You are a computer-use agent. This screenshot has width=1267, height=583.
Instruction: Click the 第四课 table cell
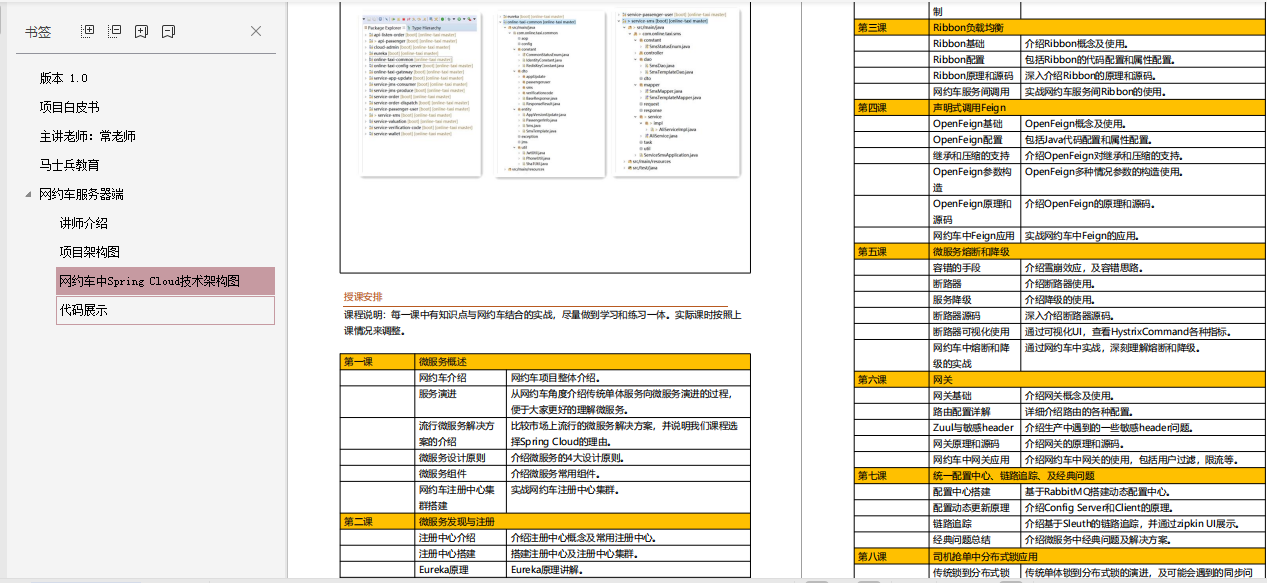pos(892,108)
